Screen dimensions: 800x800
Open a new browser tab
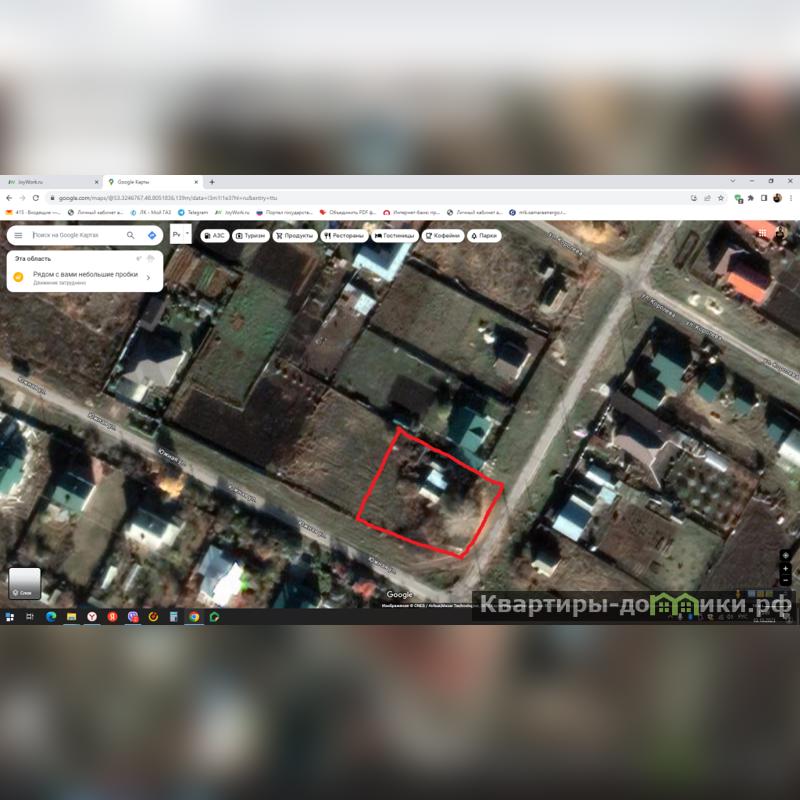point(212,182)
